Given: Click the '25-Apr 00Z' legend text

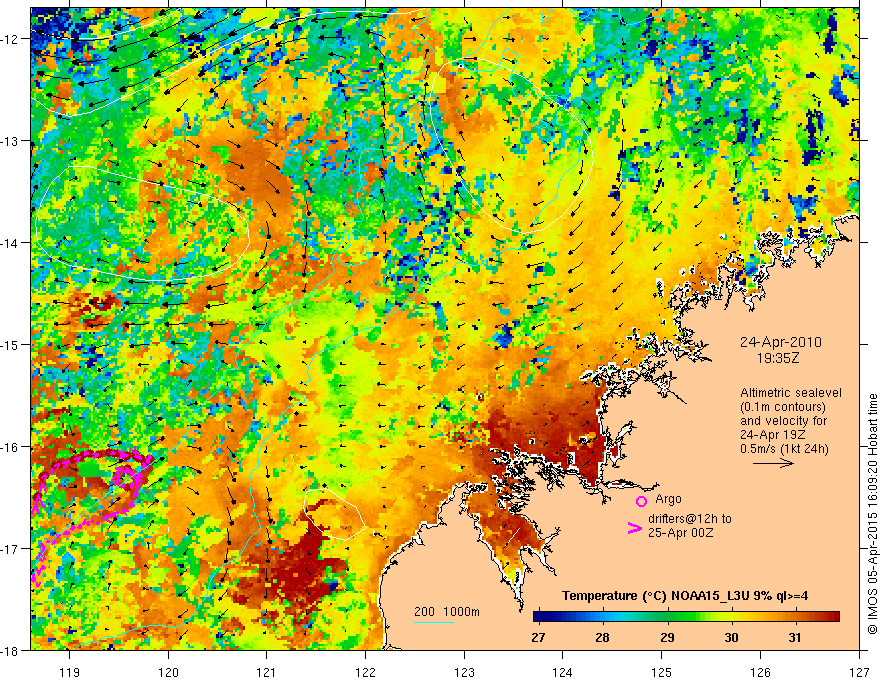Looking at the screenshot, I should point(681,533).
